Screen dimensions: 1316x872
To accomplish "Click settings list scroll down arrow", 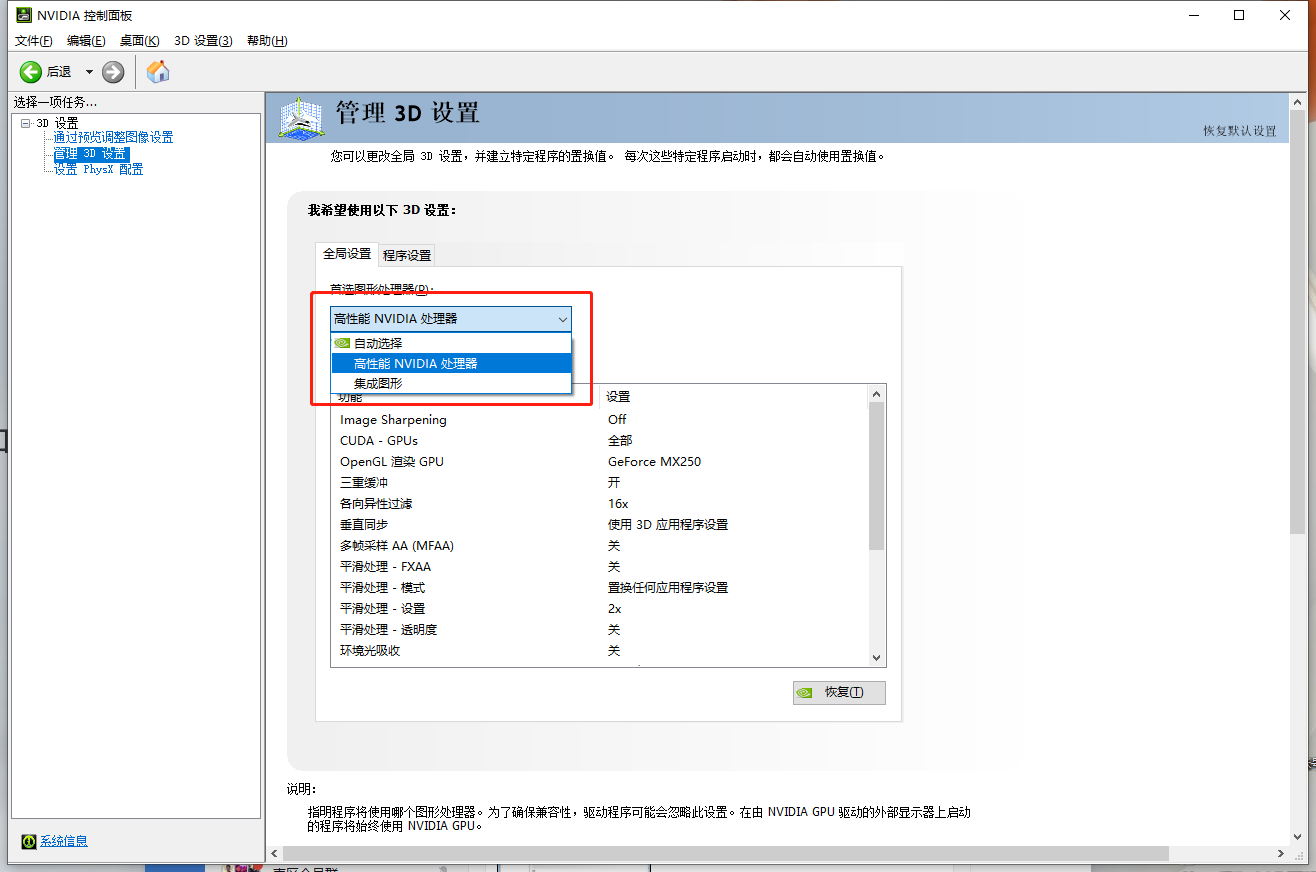I will point(876,658).
